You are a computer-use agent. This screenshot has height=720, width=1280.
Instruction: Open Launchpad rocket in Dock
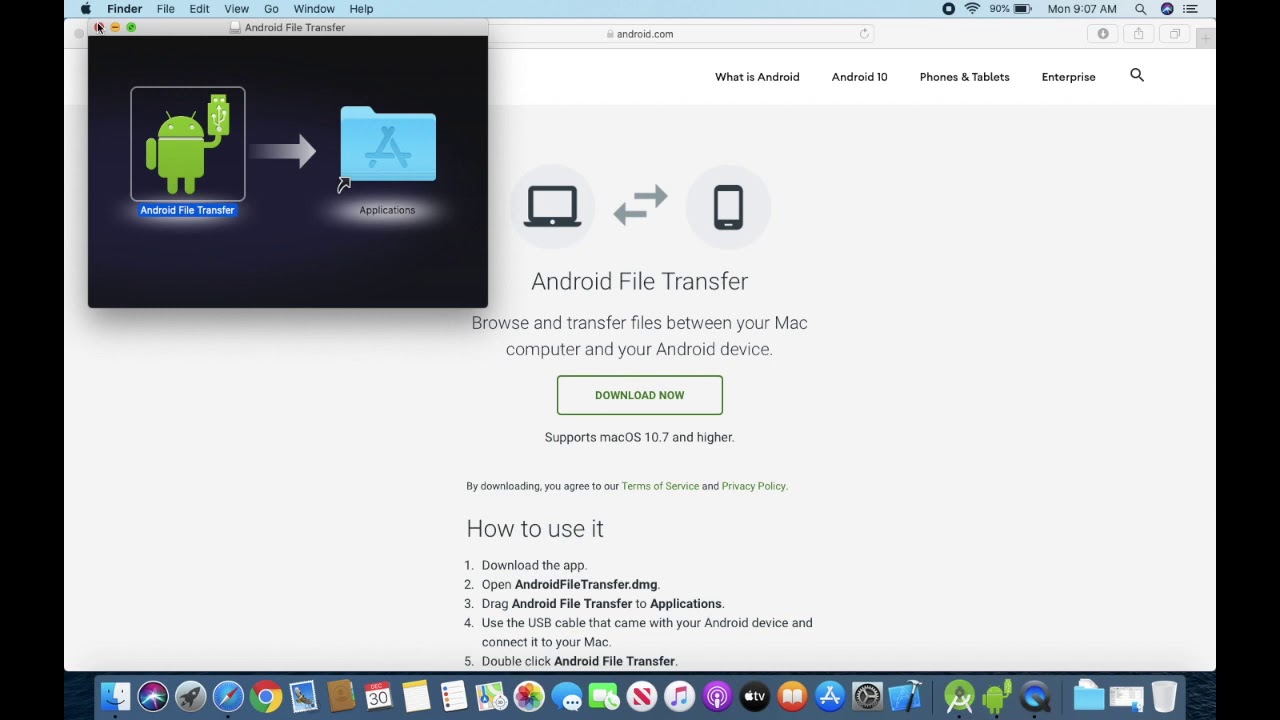190,696
